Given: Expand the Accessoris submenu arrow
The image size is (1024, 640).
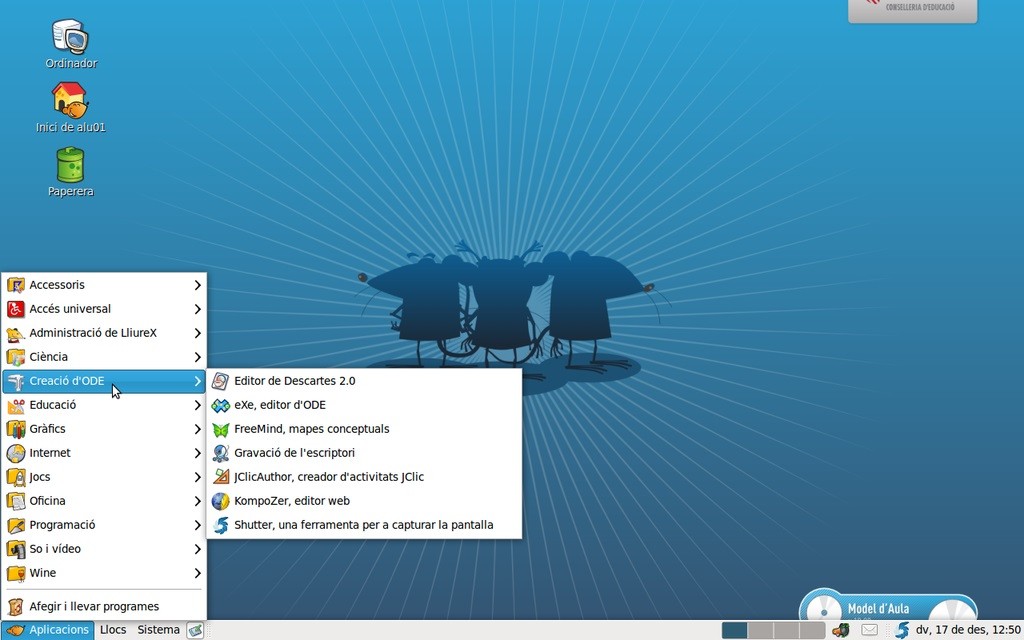Looking at the screenshot, I should pos(197,285).
